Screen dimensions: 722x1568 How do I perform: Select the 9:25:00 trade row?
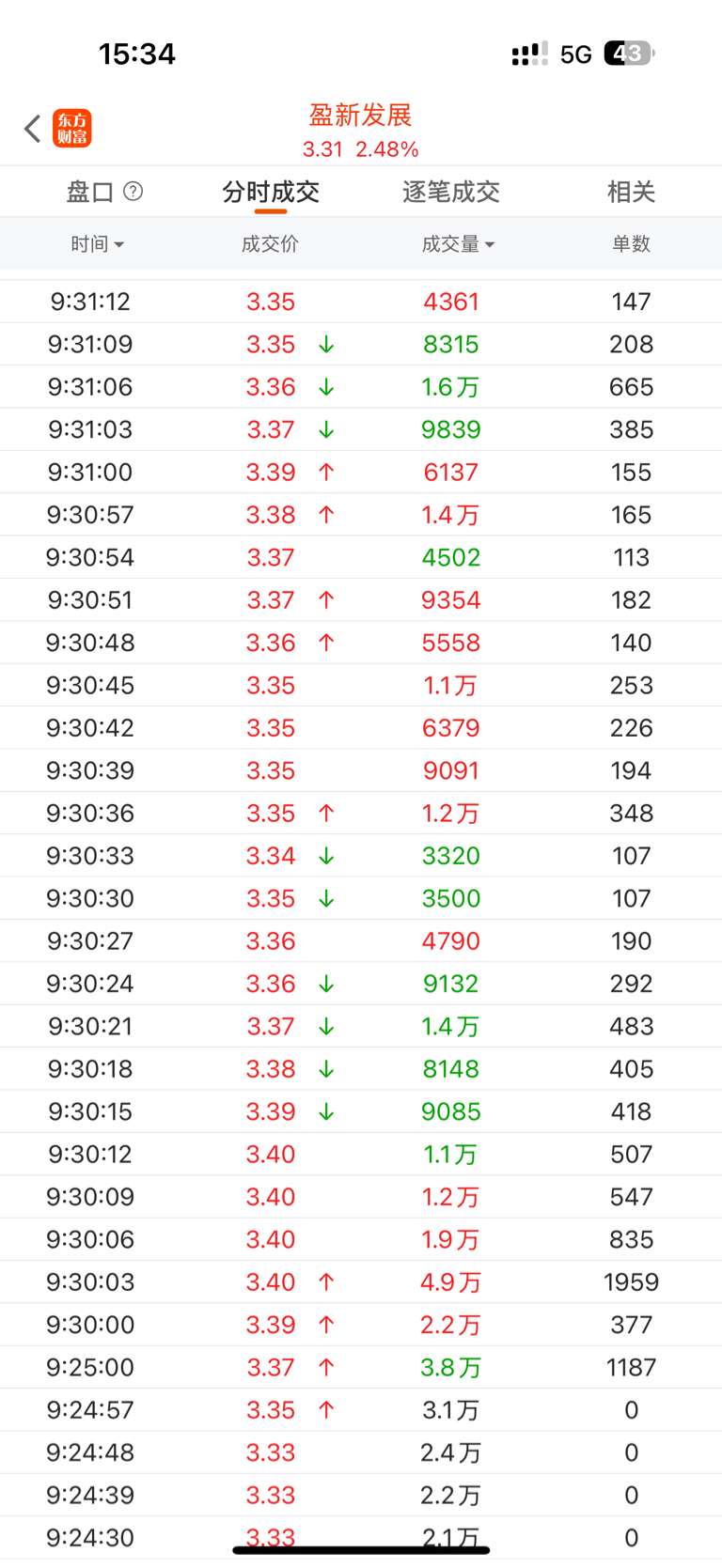[361, 1368]
